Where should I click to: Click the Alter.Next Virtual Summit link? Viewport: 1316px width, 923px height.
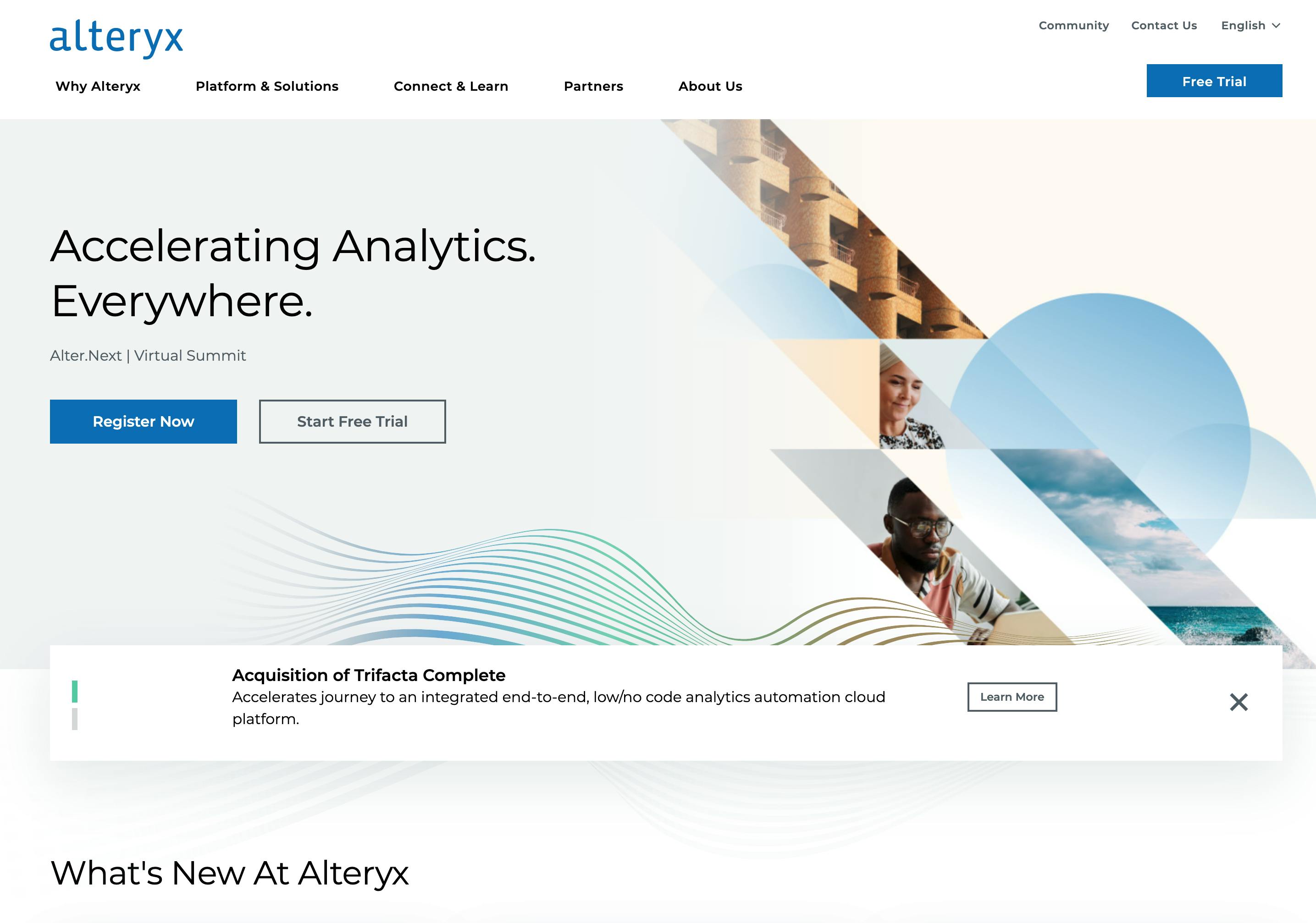[147, 355]
